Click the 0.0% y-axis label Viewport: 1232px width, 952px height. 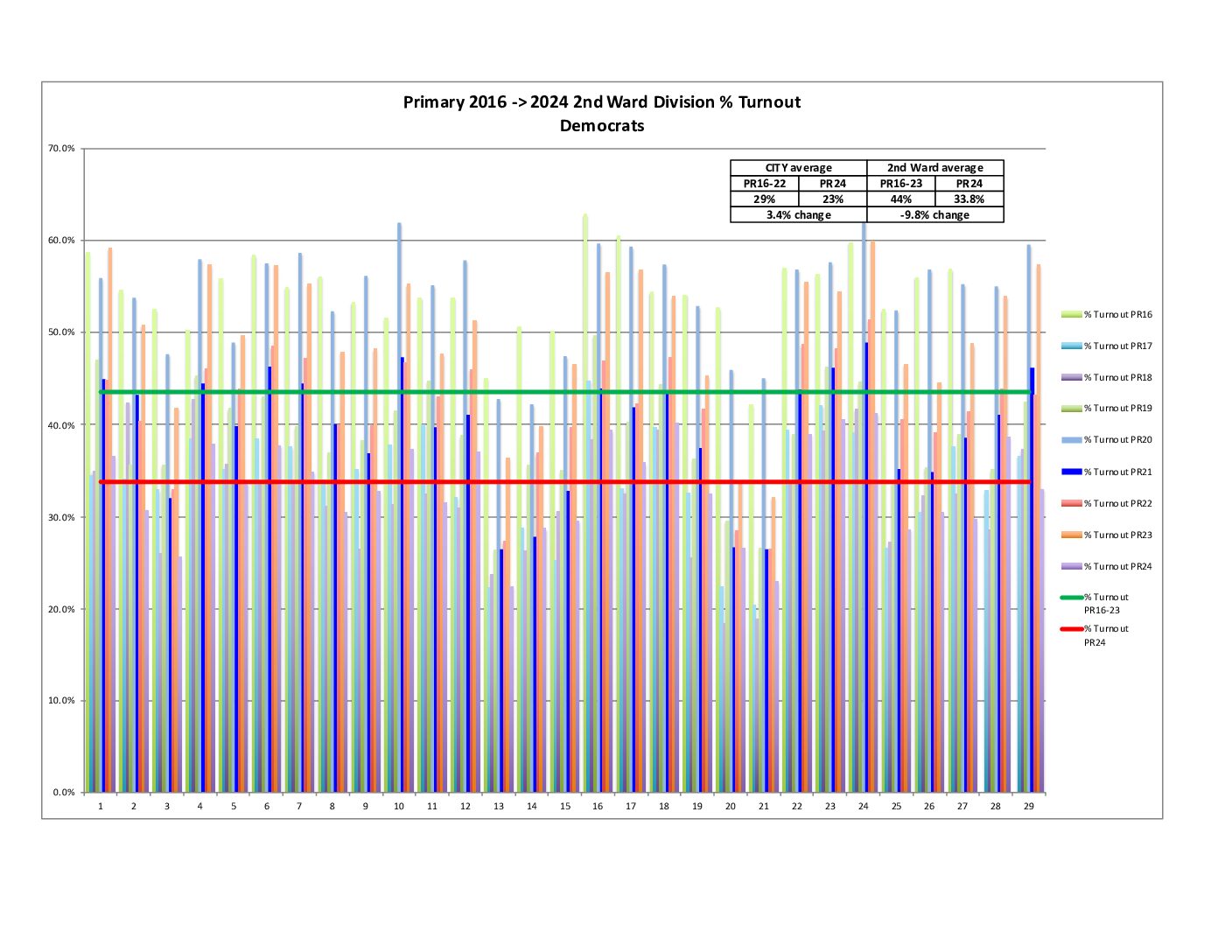[64, 793]
